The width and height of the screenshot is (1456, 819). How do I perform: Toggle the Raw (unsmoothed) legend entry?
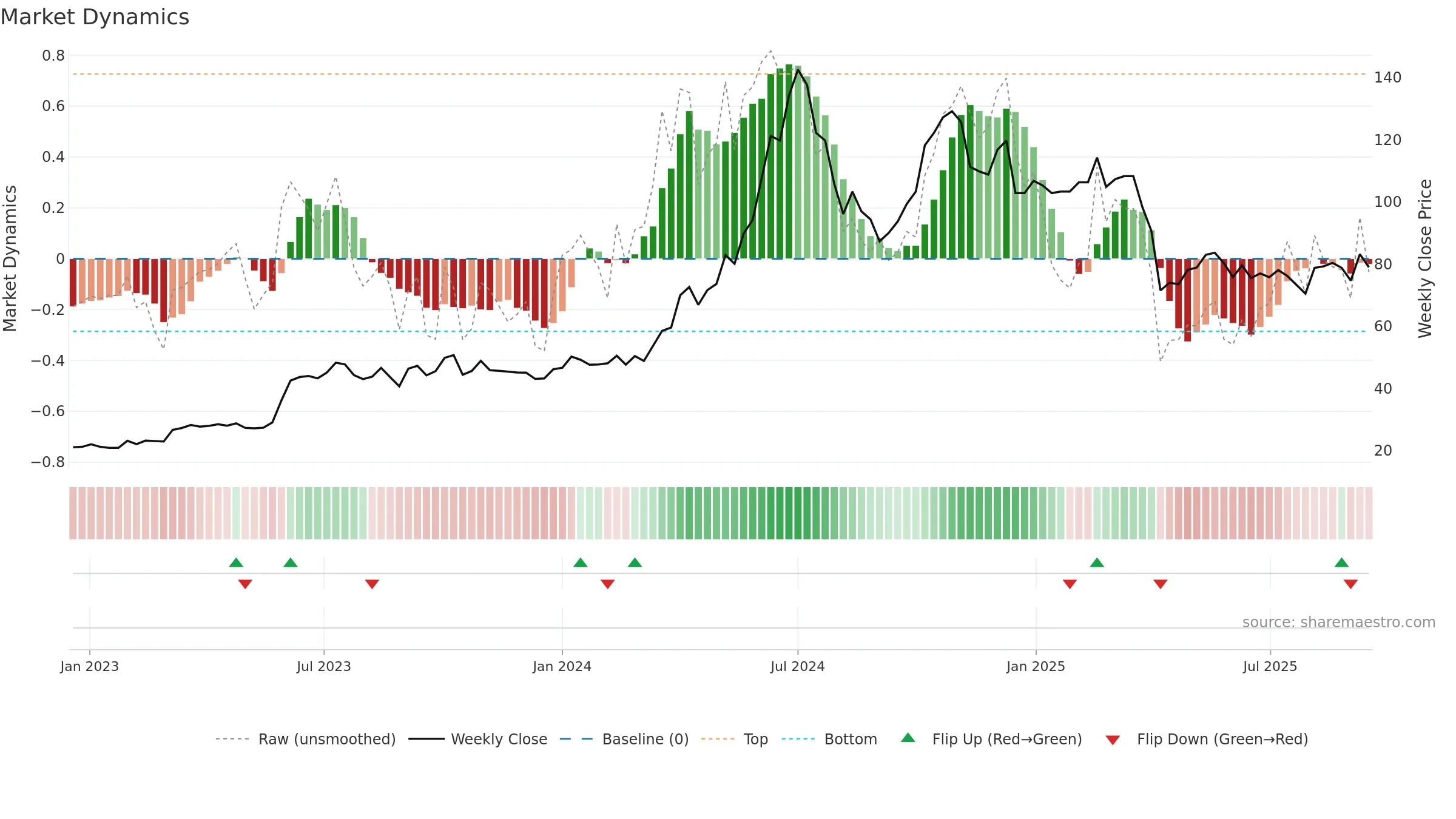point(305,739)
